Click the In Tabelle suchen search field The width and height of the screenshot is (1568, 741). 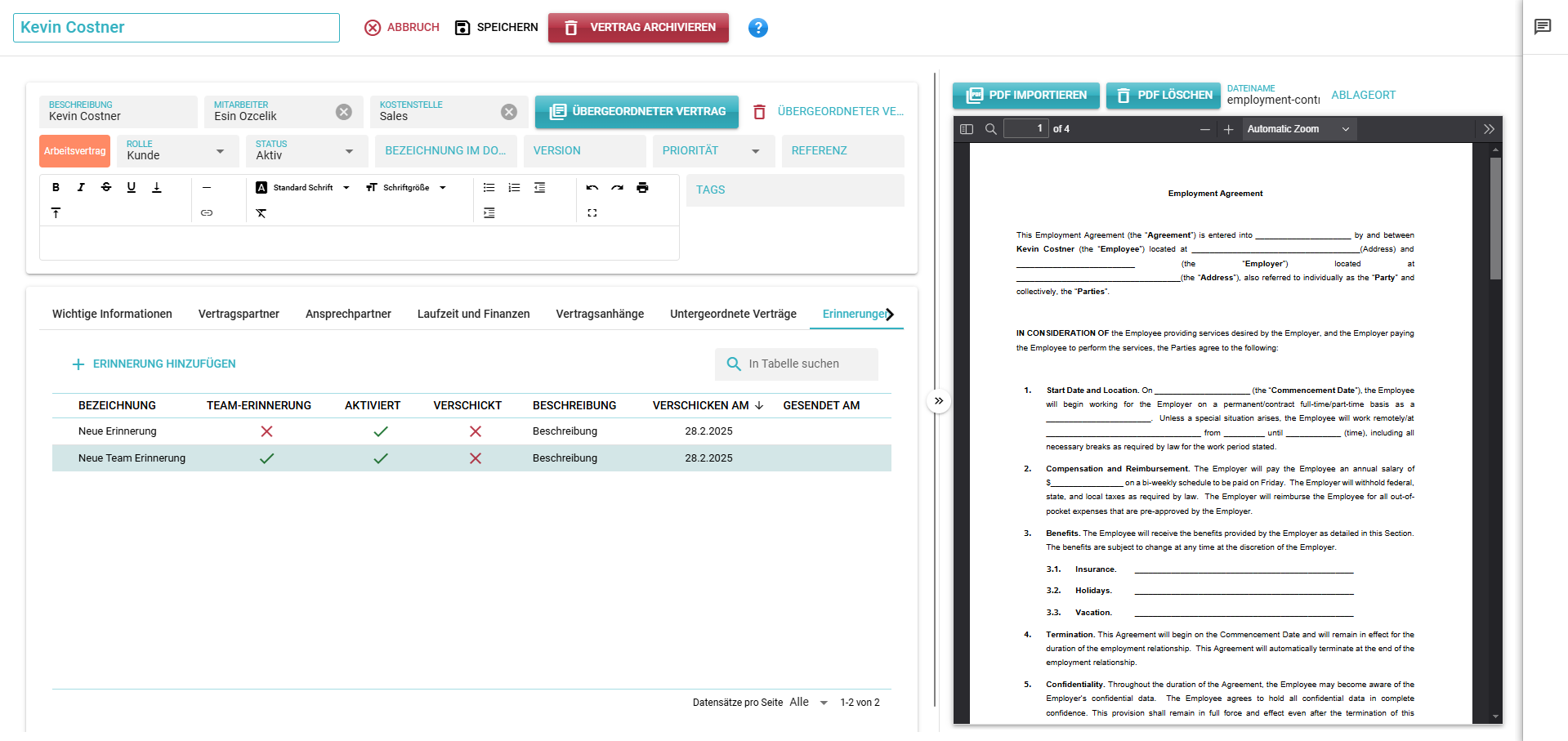[x=805, y=364]
